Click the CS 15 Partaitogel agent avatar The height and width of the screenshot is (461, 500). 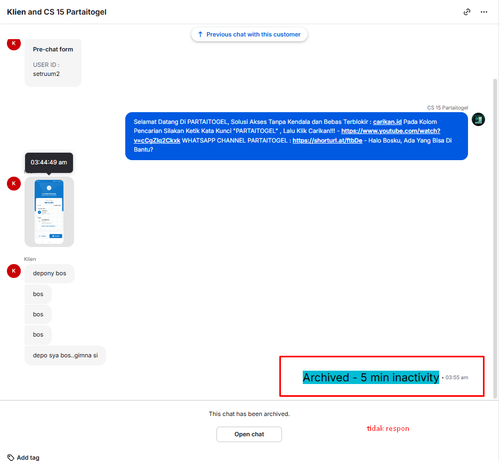point(478,119)
